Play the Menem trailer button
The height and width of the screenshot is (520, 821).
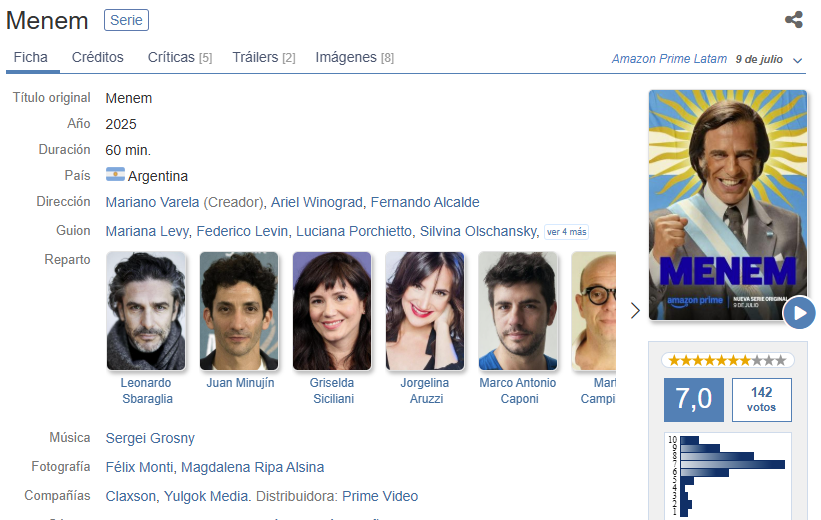pos(799,313)
